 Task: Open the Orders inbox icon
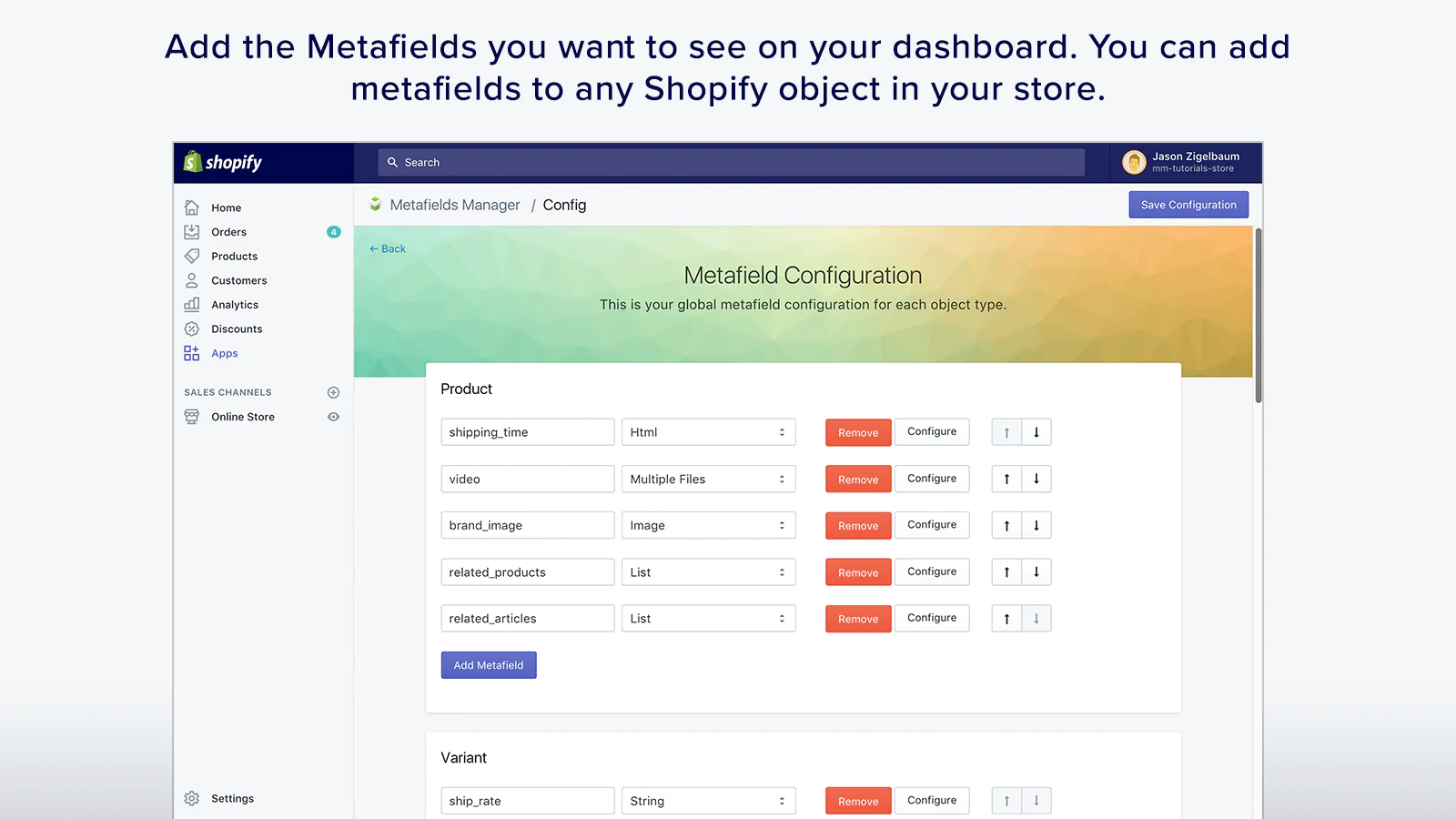pyautogui.click(x=192, y=232)
